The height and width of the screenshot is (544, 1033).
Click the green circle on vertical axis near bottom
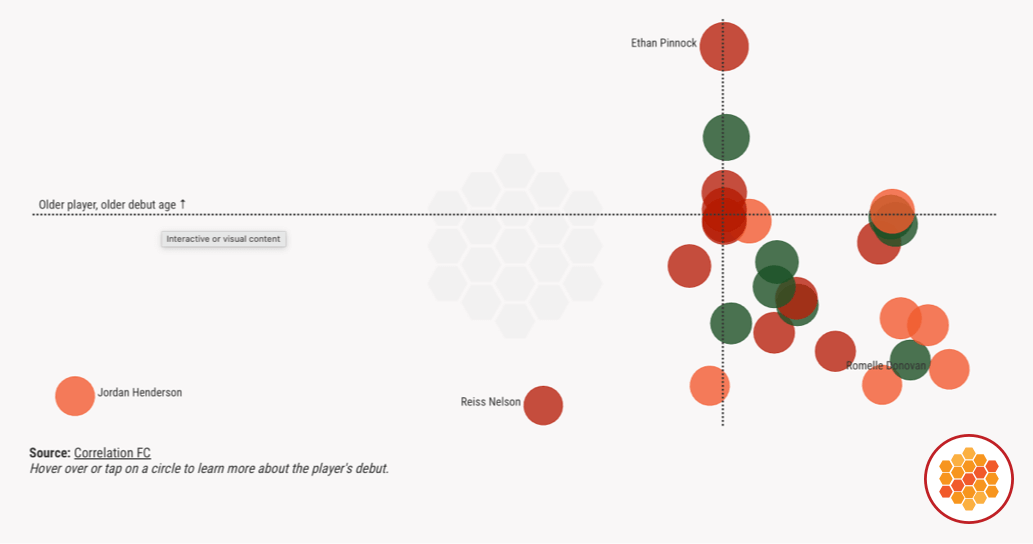(731, 323)
